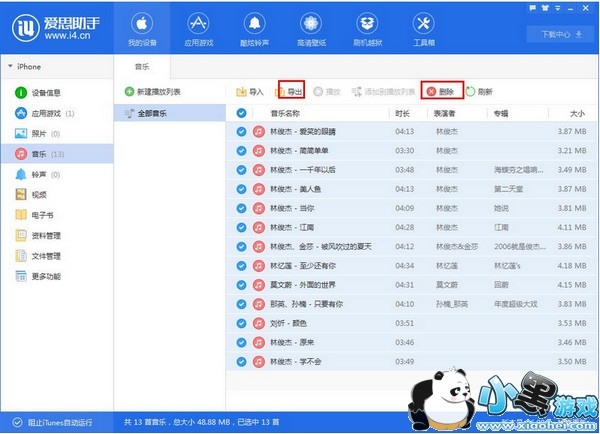This screenshot has width=600, height=434.
Task: Sort by the 专辑 column header
Action: coord(501,114)
